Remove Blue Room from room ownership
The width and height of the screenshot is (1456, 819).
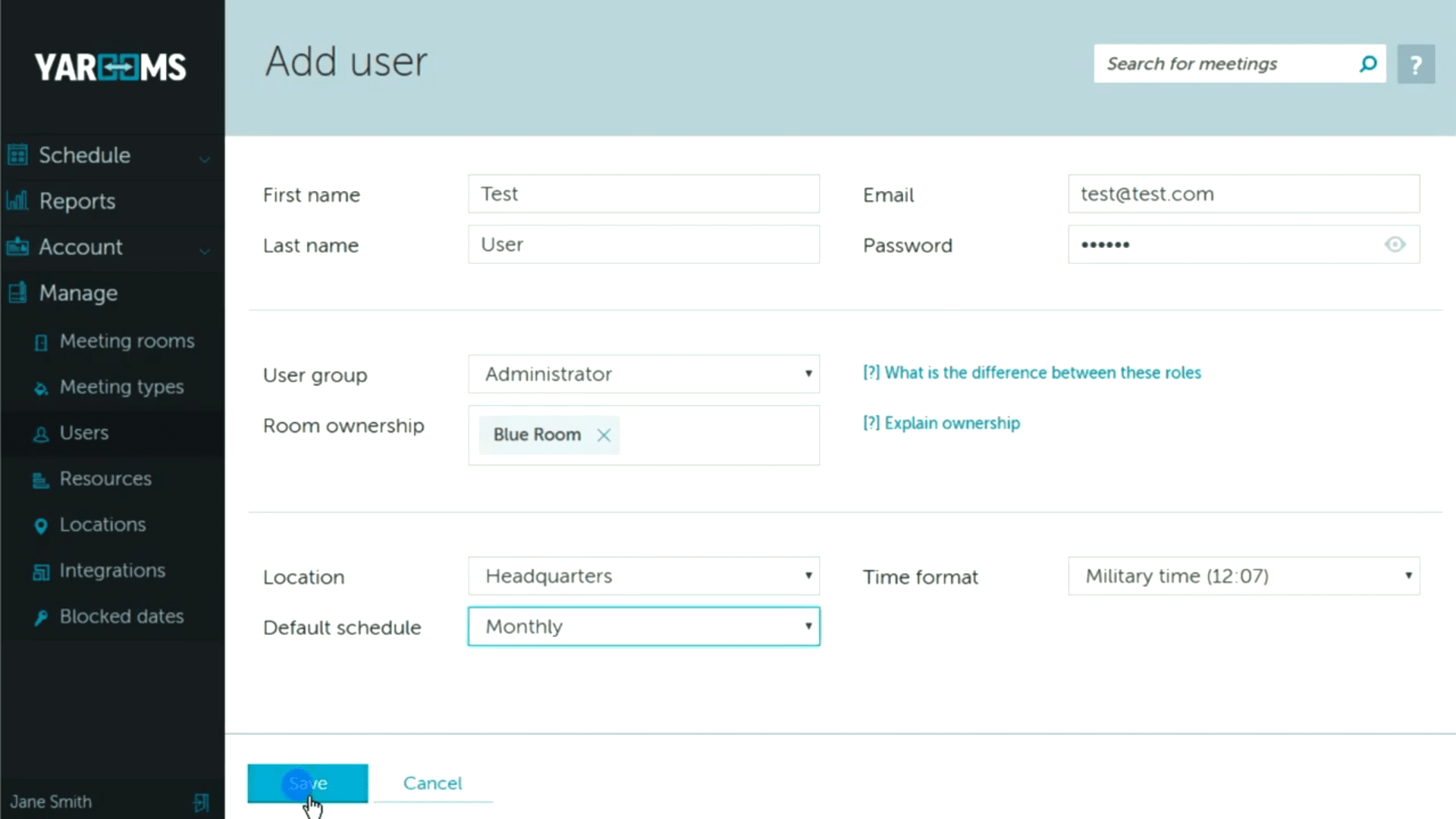604,435
